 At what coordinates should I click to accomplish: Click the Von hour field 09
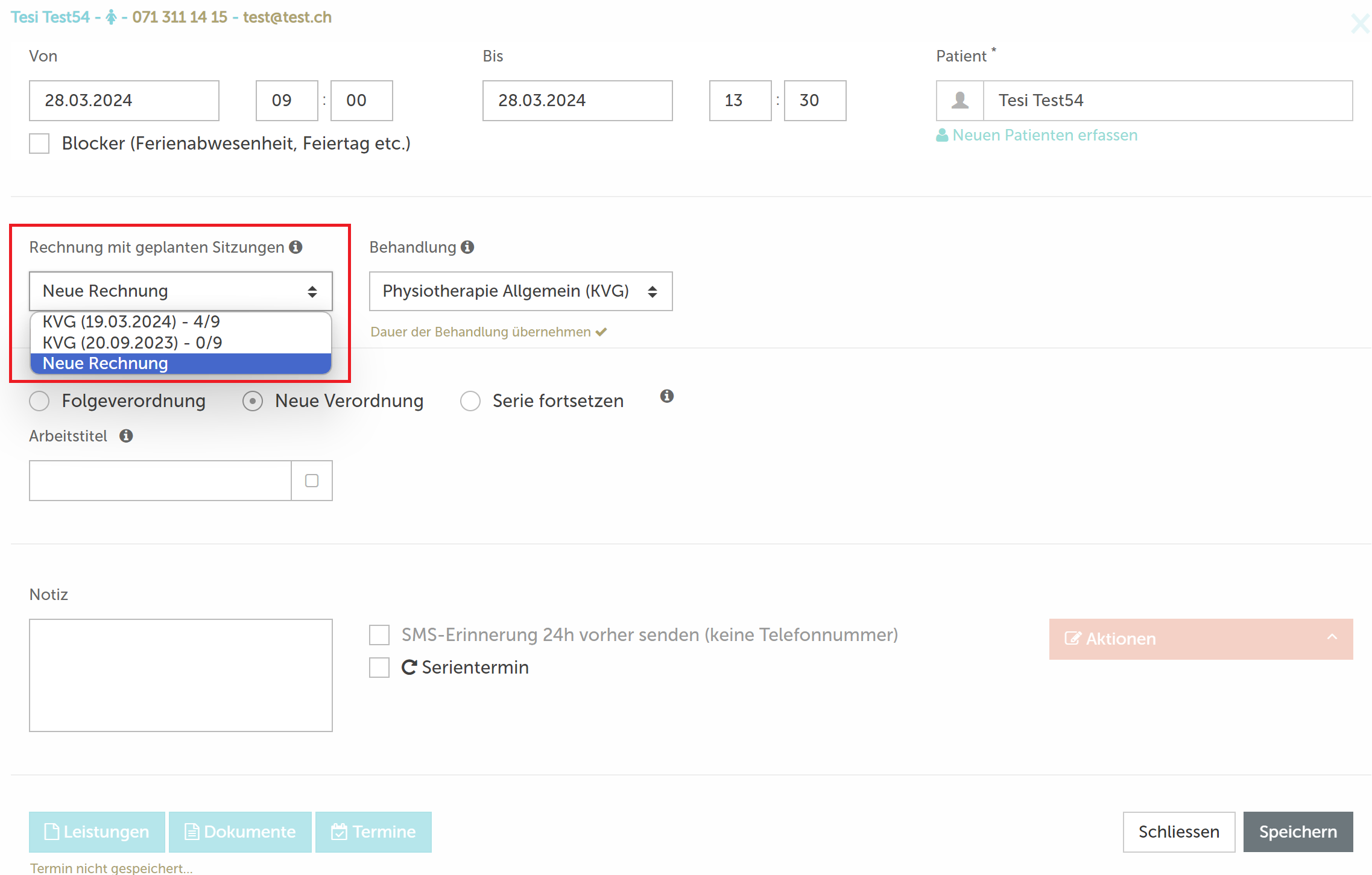point(287,101)
